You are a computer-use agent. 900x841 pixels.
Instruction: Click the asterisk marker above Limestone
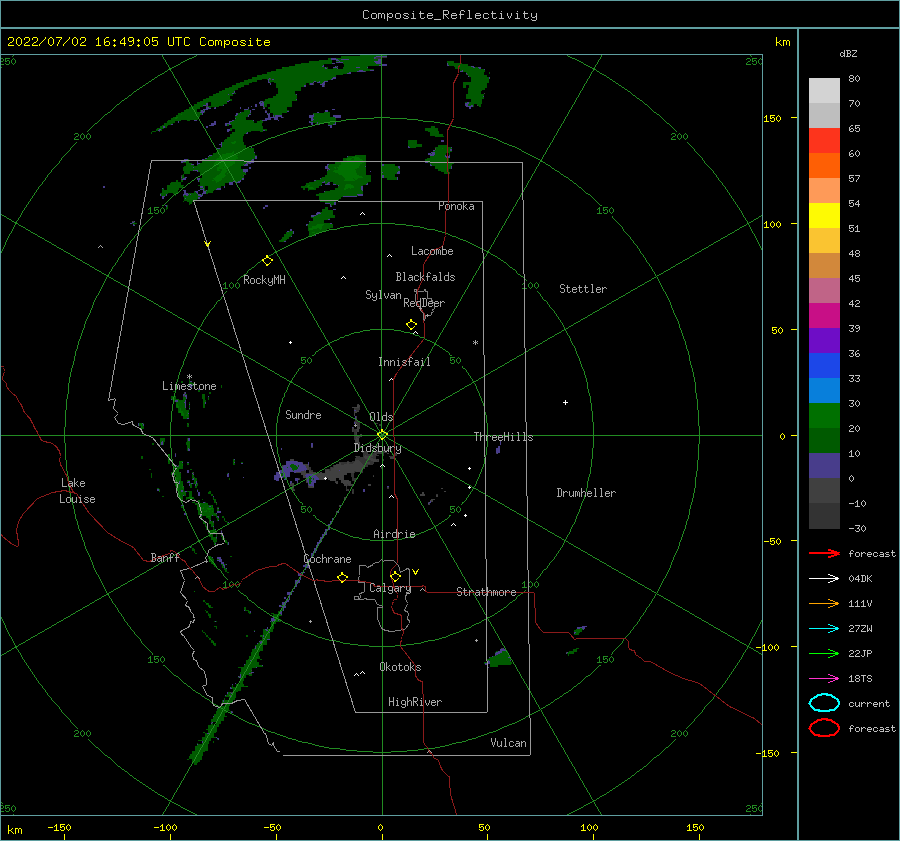click(189, 377)
